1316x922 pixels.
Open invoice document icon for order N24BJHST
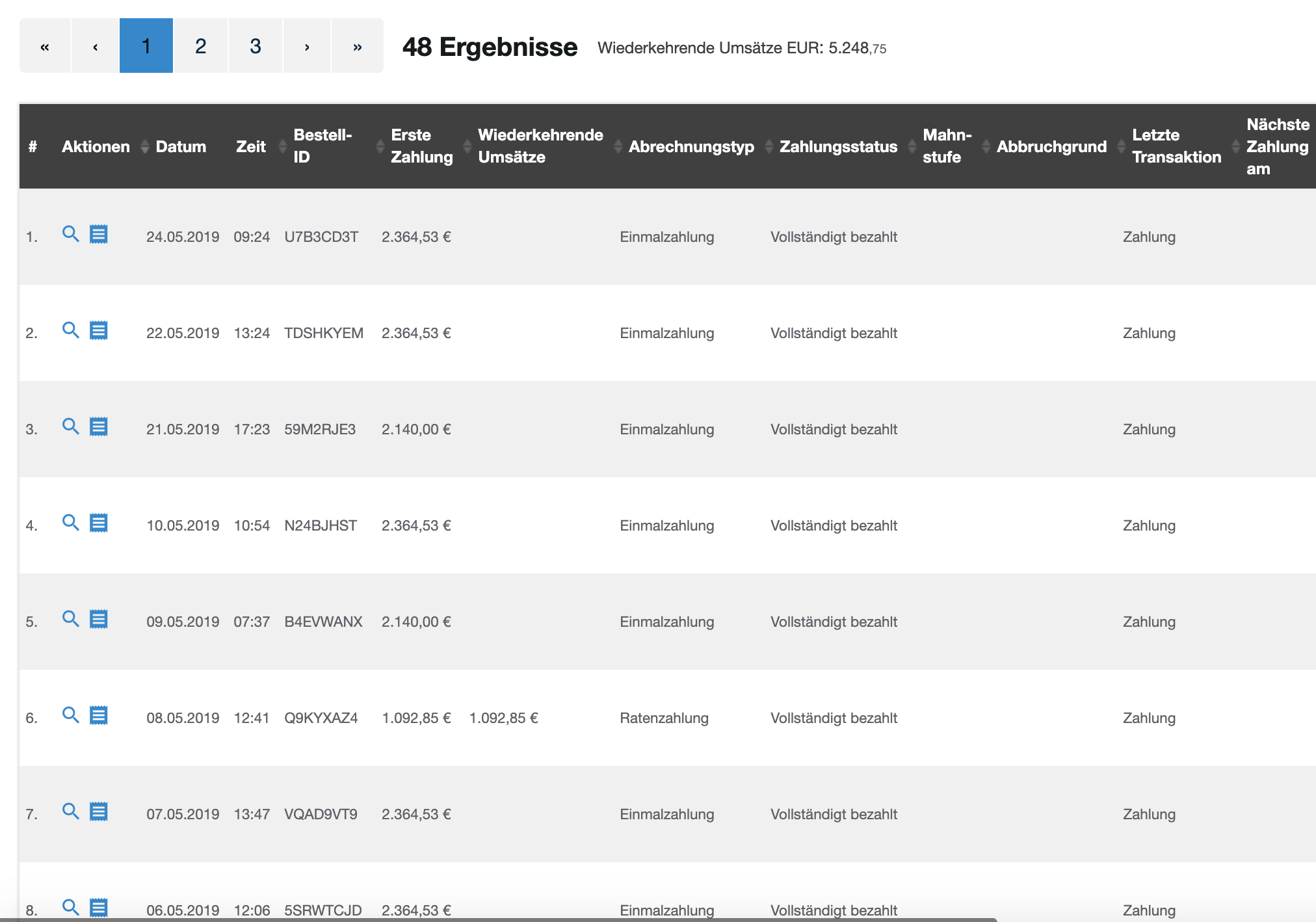pyautogui.click(x=99, y=523)
